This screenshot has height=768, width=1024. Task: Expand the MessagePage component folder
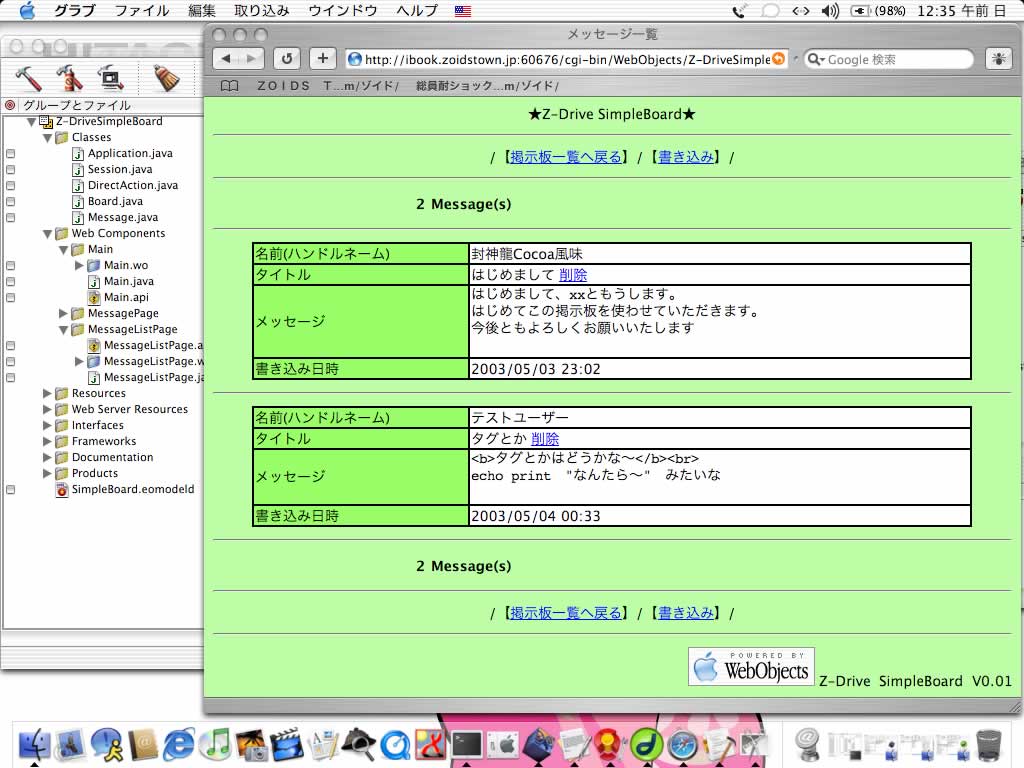pos(64,313)
